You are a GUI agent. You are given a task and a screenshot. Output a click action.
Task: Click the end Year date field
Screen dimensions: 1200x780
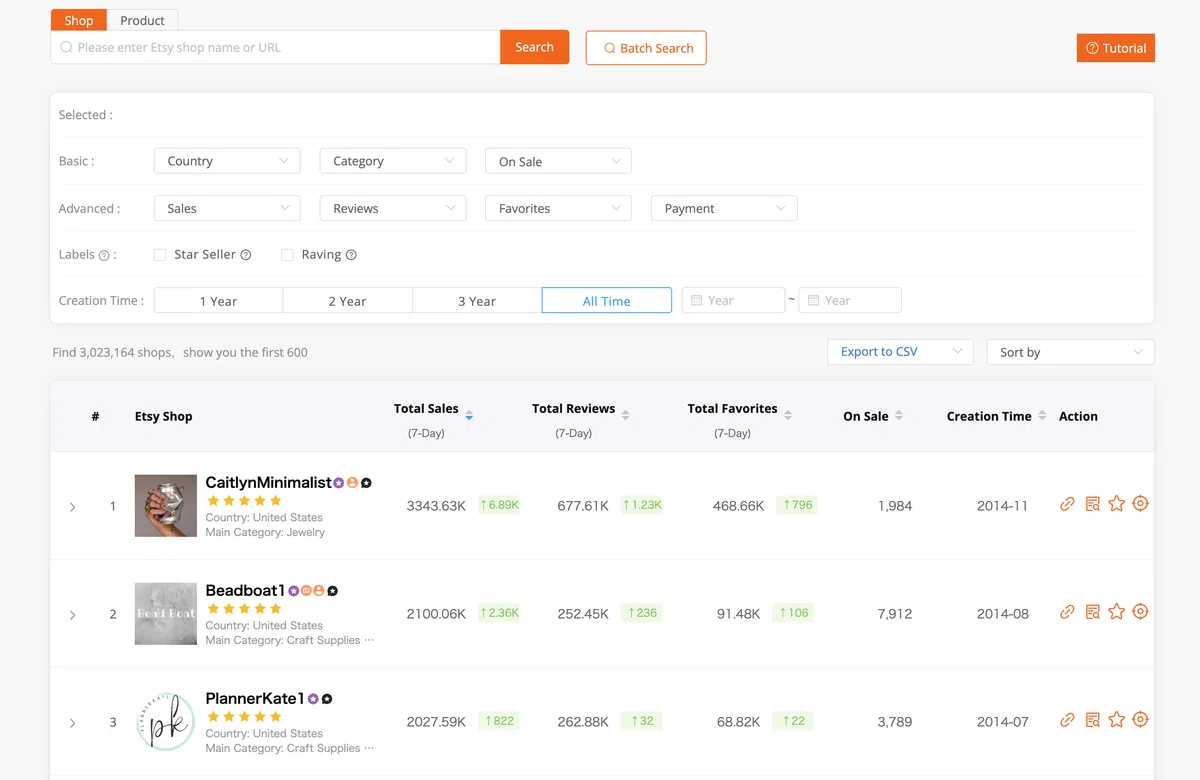coord(850,300)
